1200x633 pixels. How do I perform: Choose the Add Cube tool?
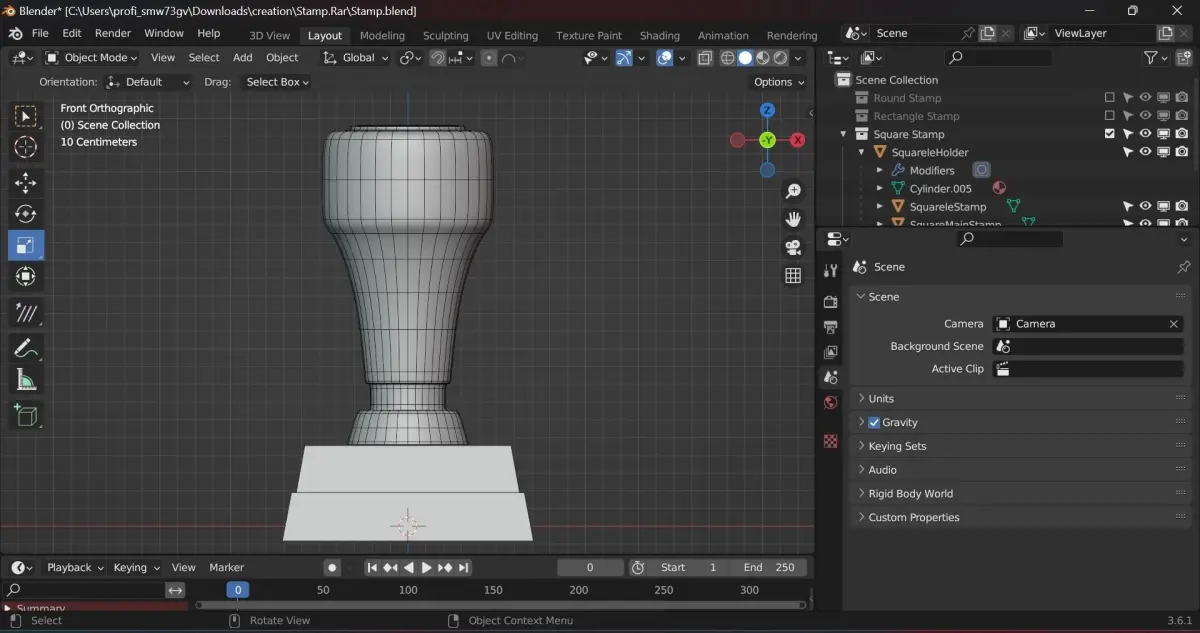[x=26, y=415]
